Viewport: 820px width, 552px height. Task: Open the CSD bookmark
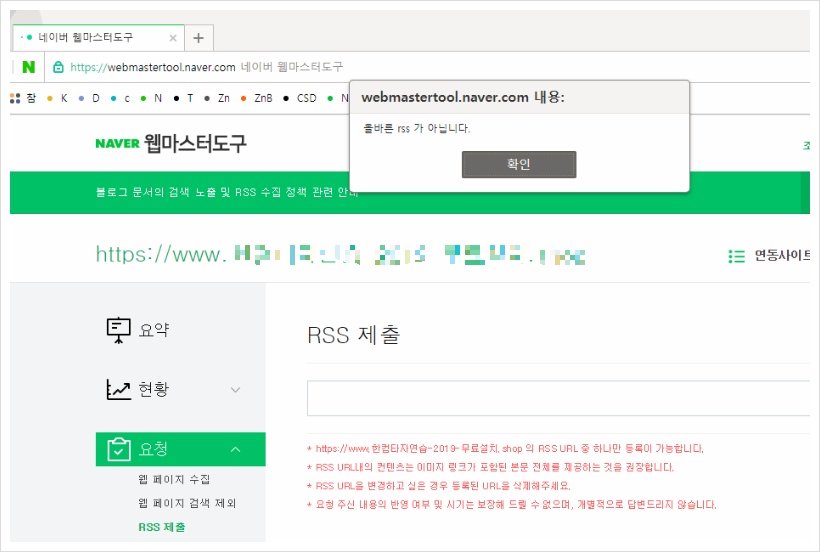pos(300,98)
